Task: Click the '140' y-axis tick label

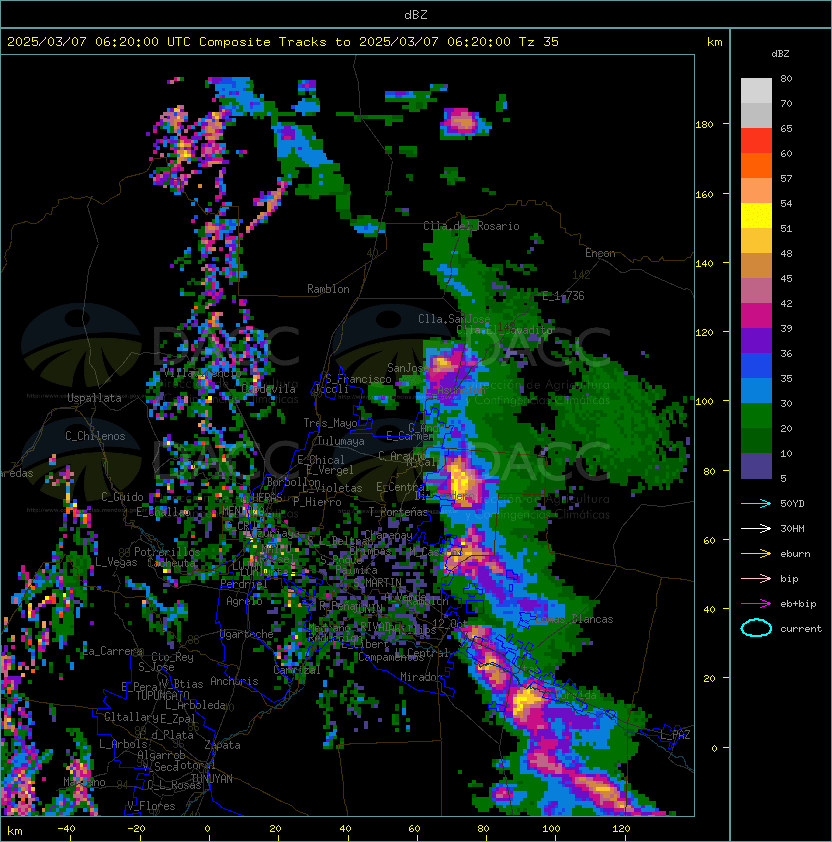Action: pos(704,263)
